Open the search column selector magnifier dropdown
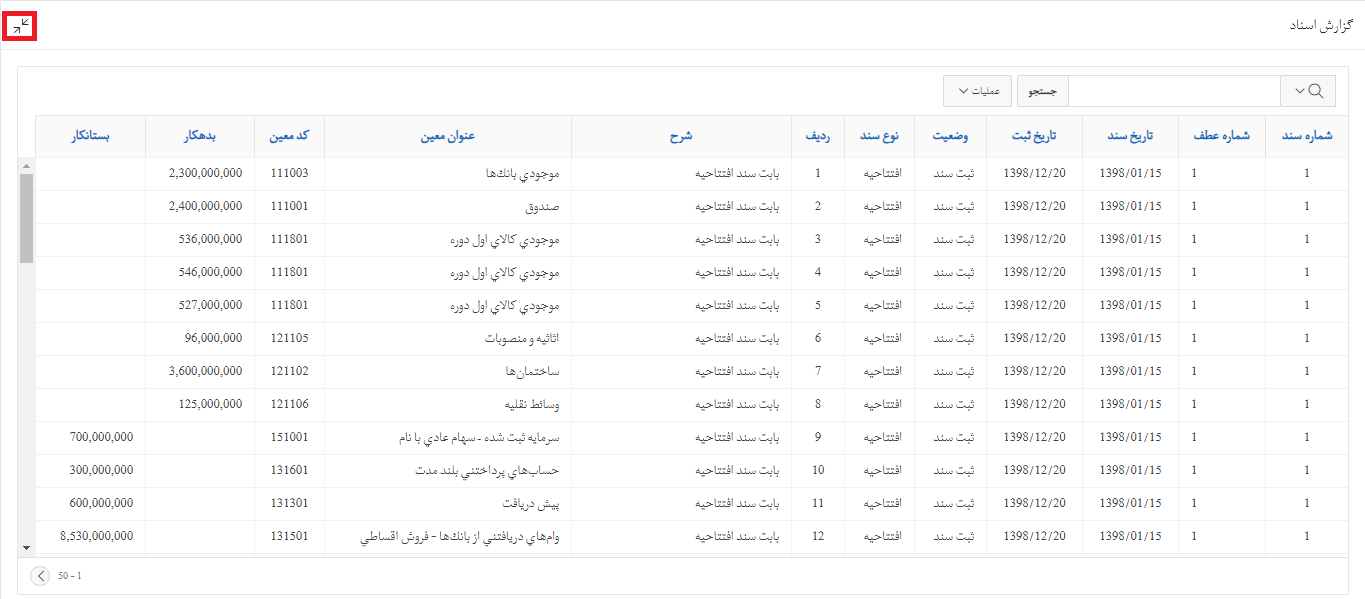 click(x=1308, y=91)
